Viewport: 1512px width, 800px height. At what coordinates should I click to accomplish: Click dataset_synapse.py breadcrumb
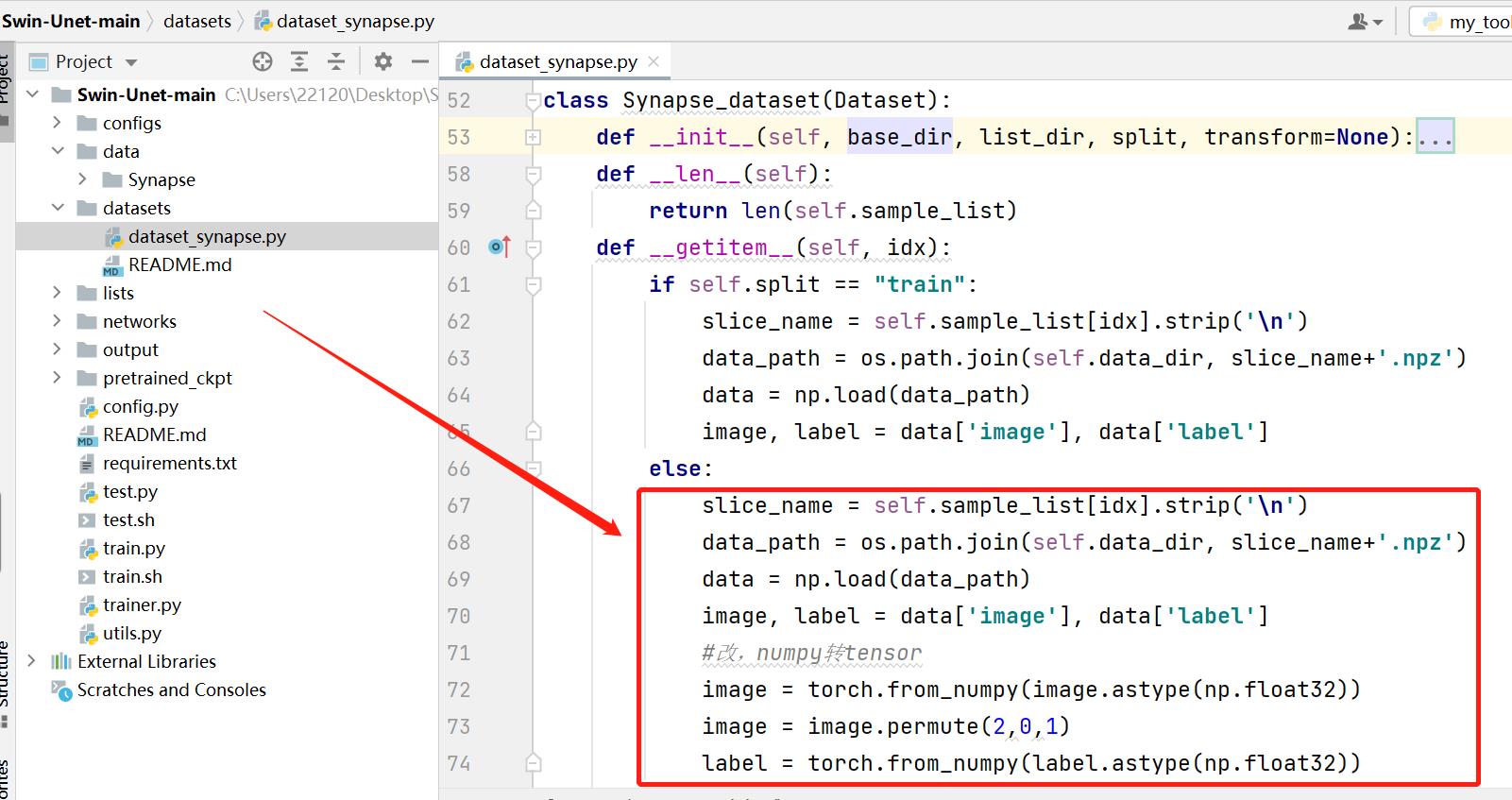tap(345, 21)
